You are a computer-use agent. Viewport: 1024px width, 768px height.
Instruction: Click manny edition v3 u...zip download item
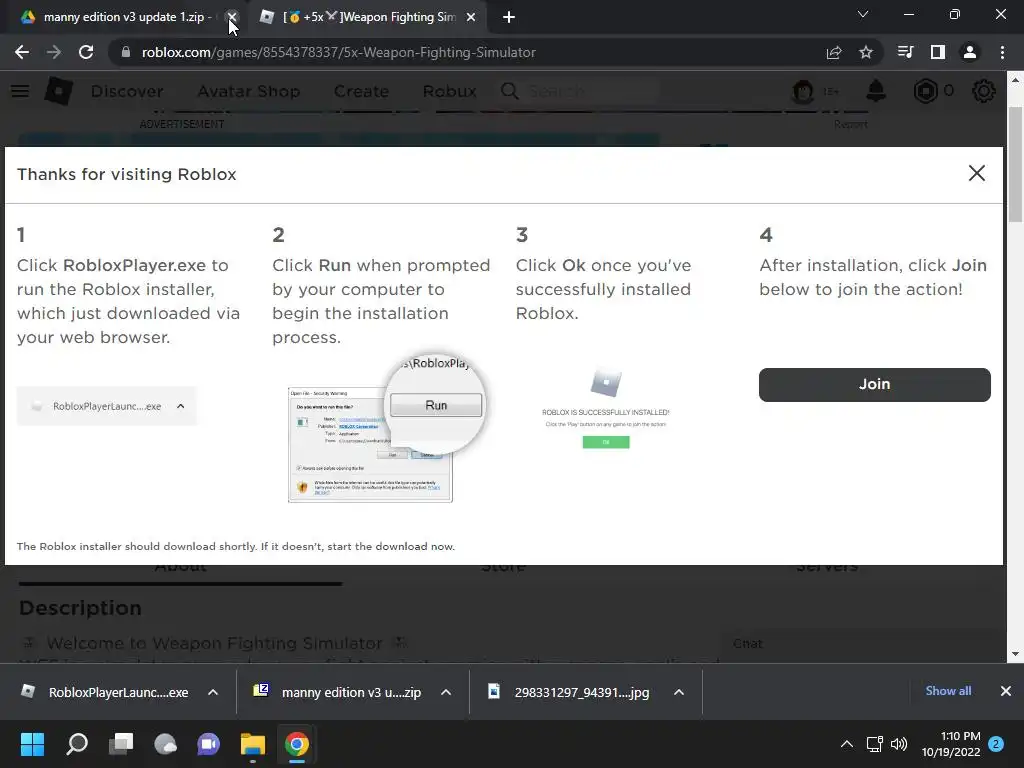pos(338,692)
